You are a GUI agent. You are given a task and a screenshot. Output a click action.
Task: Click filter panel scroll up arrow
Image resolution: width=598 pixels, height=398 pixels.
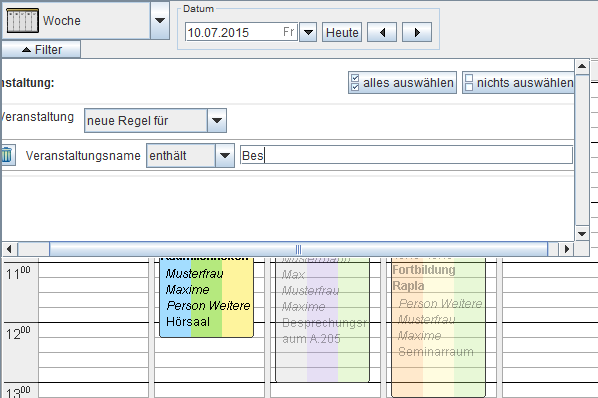click(582, 66)
